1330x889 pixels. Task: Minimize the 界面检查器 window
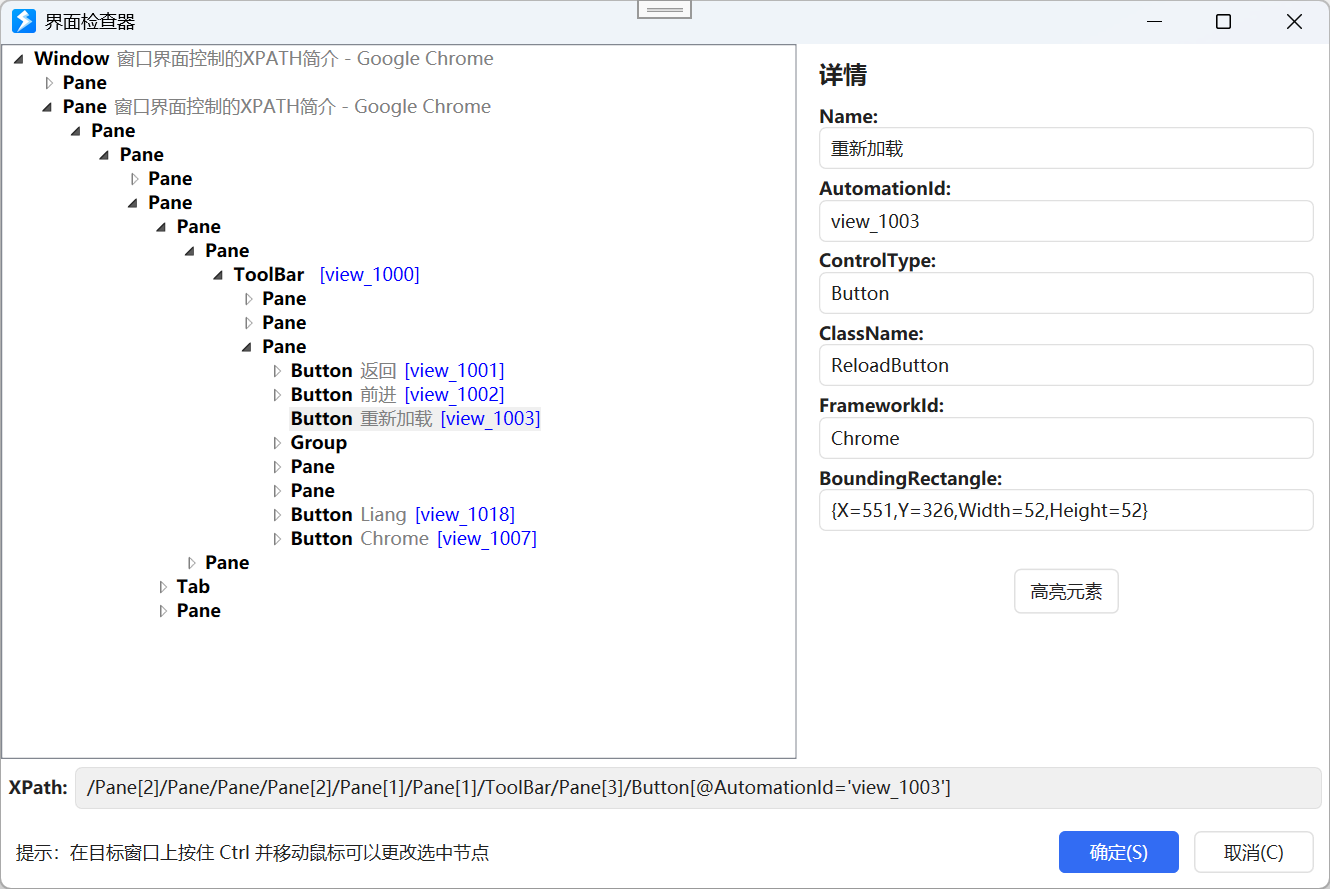tap(1154, 22)
